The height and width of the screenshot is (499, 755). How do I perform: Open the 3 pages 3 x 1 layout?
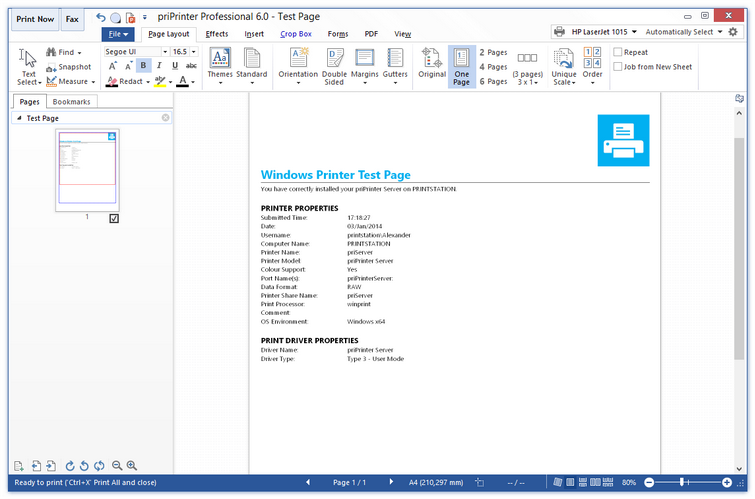click(x=527, y=67)
